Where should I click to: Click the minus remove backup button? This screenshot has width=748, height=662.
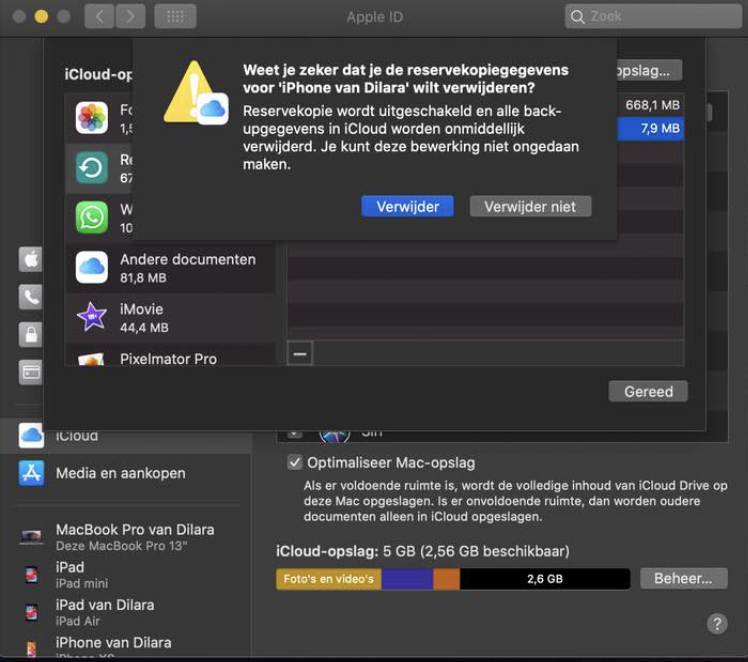(300, 353)
